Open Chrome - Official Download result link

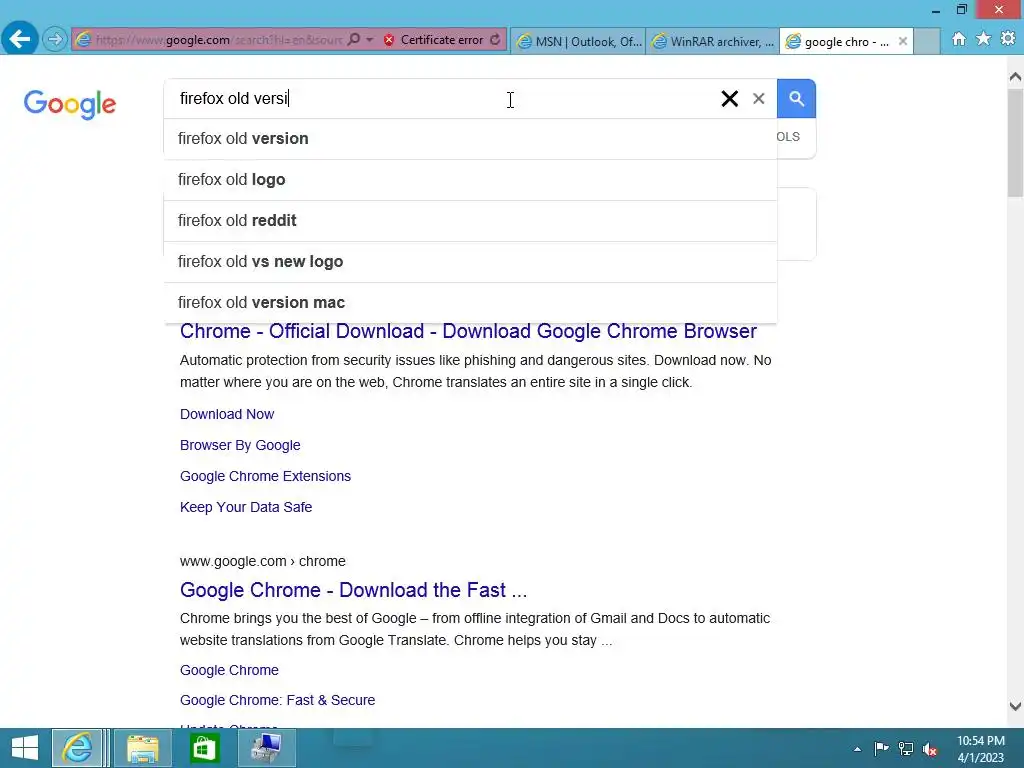tap(468, 331)
